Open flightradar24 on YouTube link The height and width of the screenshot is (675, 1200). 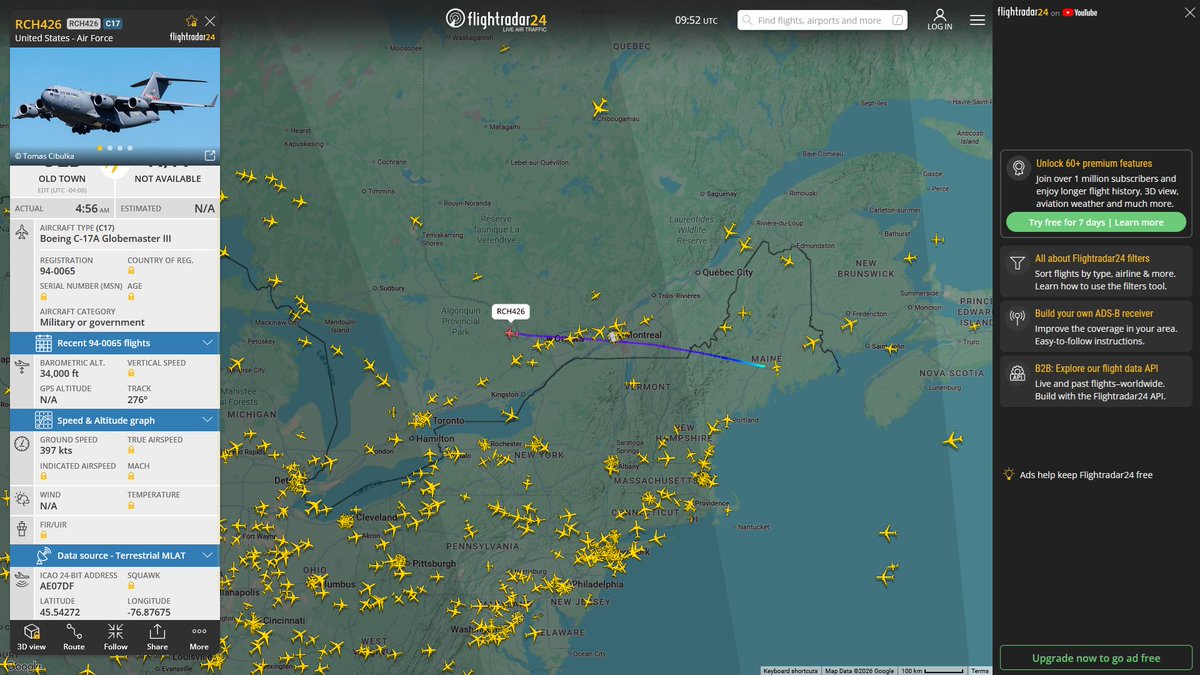[x=1047, y=12]
